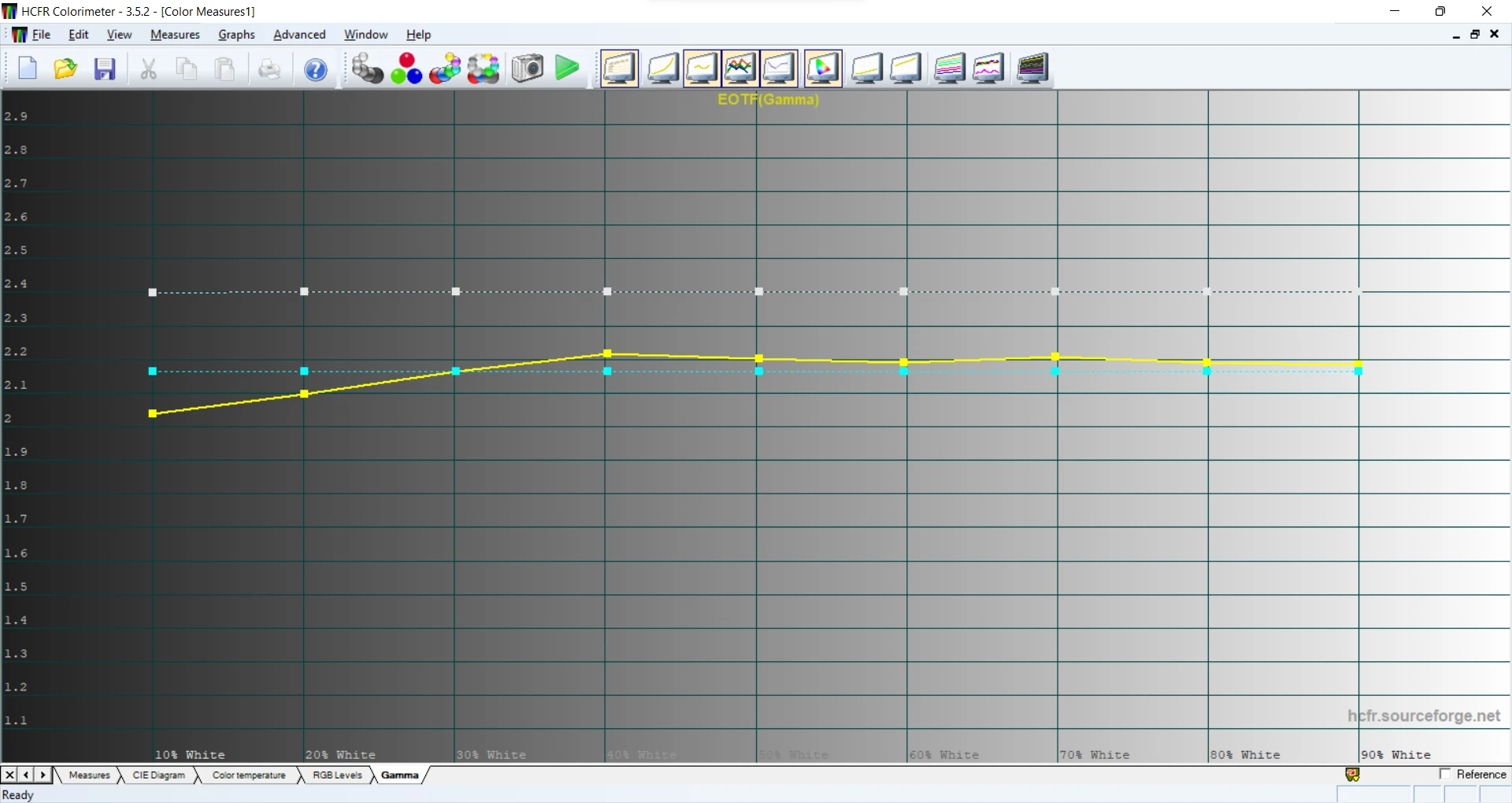Click yellow gamma point at 10% White
The width and height of the screenshot is (1512, 803).
(x=153, y=413)
